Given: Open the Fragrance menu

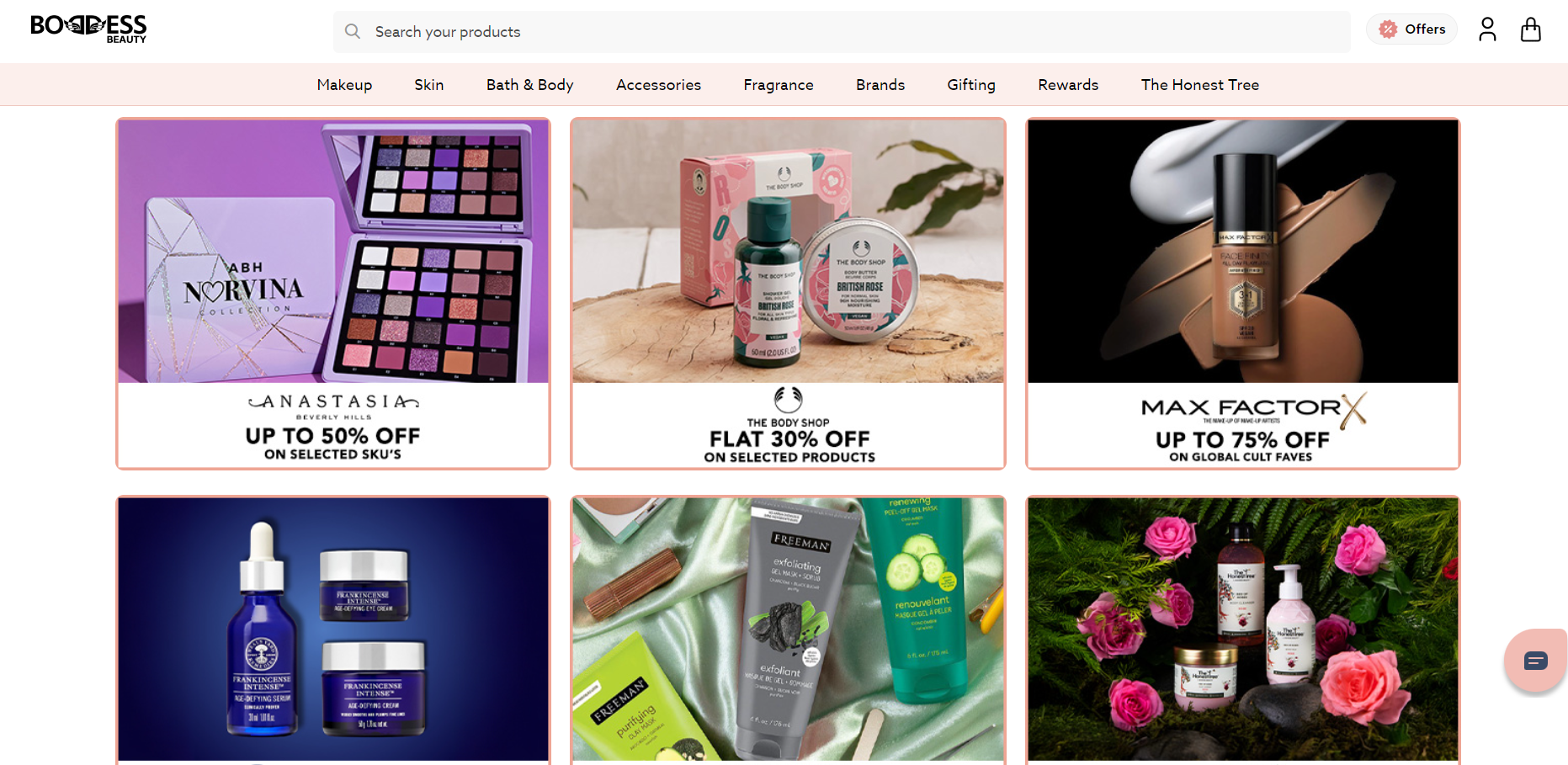Looking at the screenshot, I should 779,85.
